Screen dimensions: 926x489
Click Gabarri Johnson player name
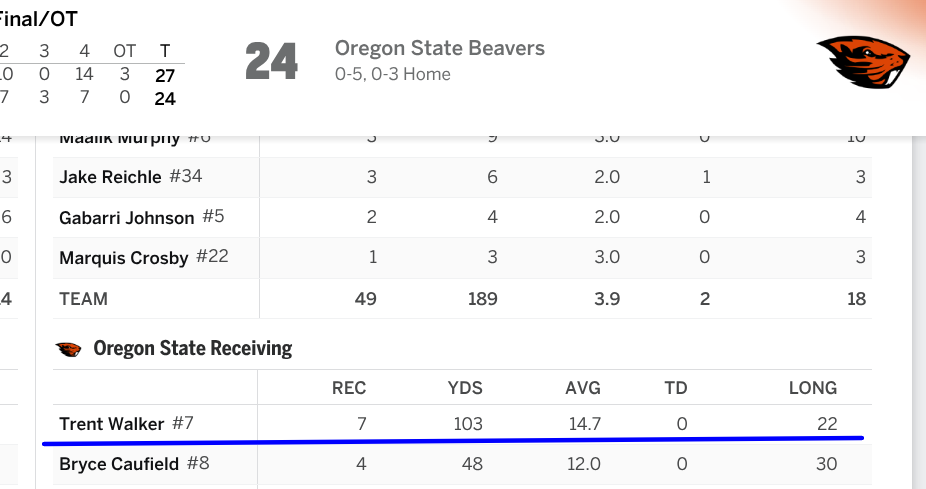[126, 217]
